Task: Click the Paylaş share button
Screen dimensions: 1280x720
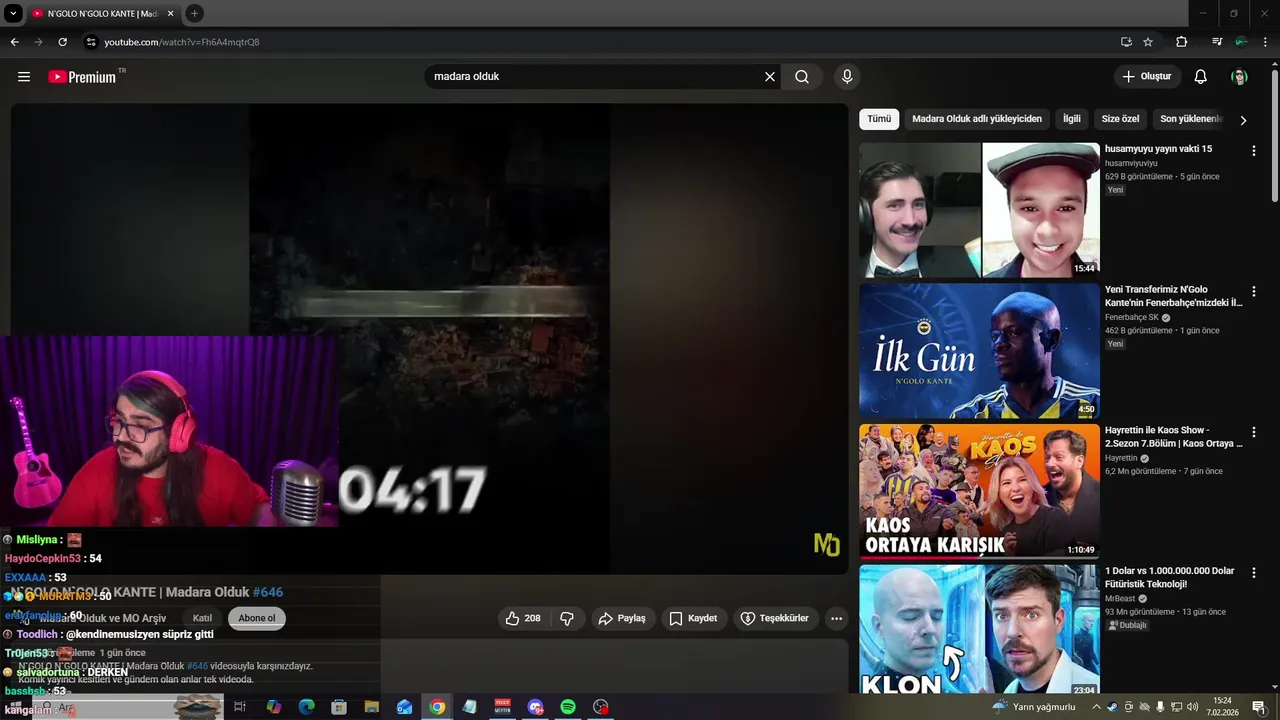Action: [622, 618]
